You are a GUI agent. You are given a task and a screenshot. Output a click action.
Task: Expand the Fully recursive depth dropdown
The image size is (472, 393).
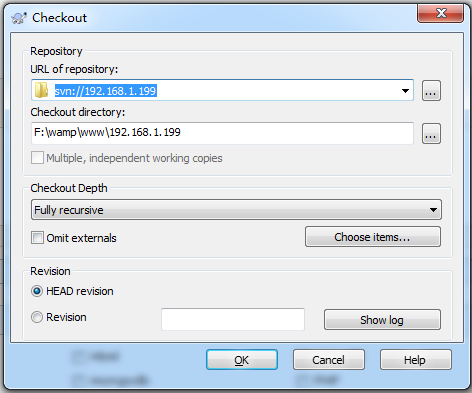click(x=236, y=210)
